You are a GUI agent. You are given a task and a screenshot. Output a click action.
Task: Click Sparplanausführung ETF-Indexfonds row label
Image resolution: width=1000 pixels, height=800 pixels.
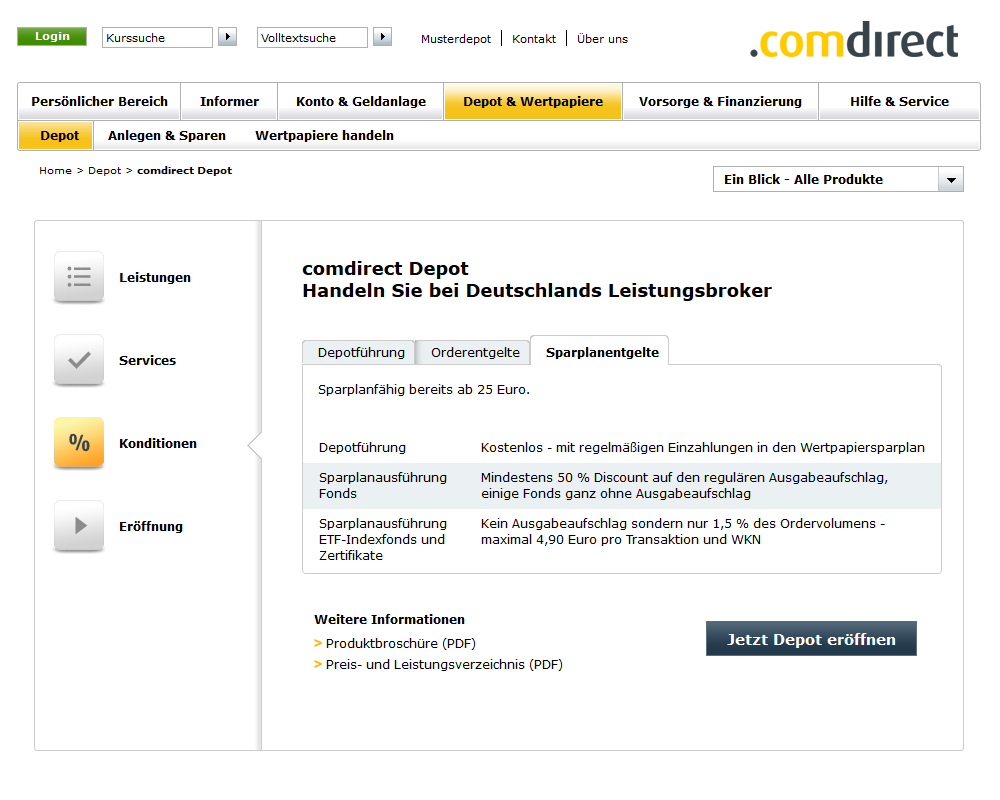(x=383, y=539)
